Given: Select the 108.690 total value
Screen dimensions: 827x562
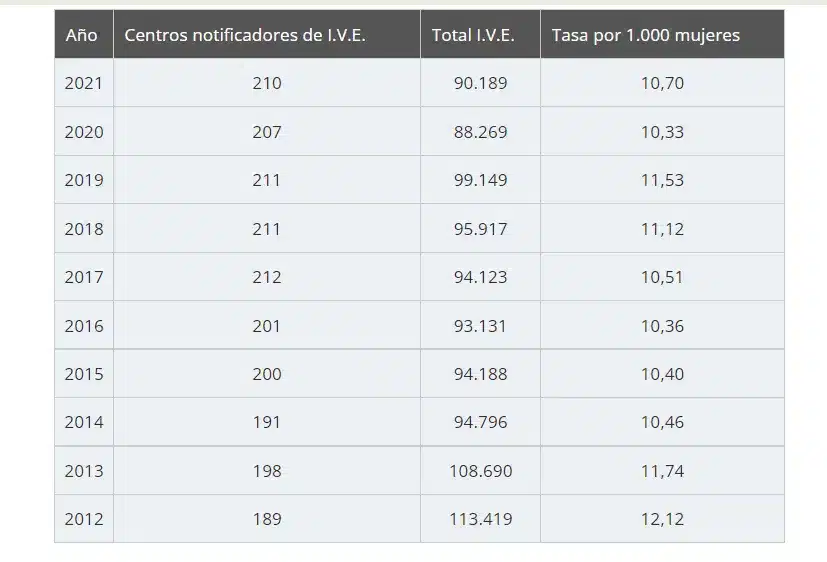Looking at the screenshot, I should pyautogui.click(x=480, y=471).
